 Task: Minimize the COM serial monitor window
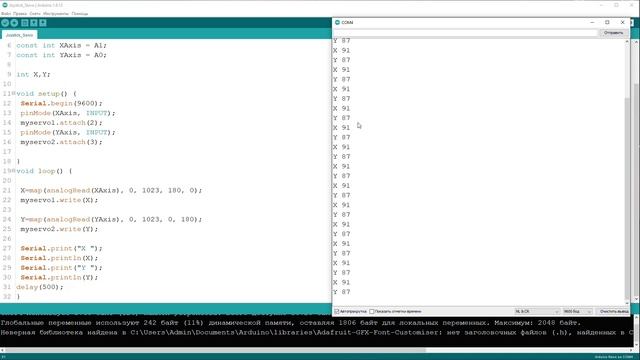pyautogui.click(x=592, y=22)
